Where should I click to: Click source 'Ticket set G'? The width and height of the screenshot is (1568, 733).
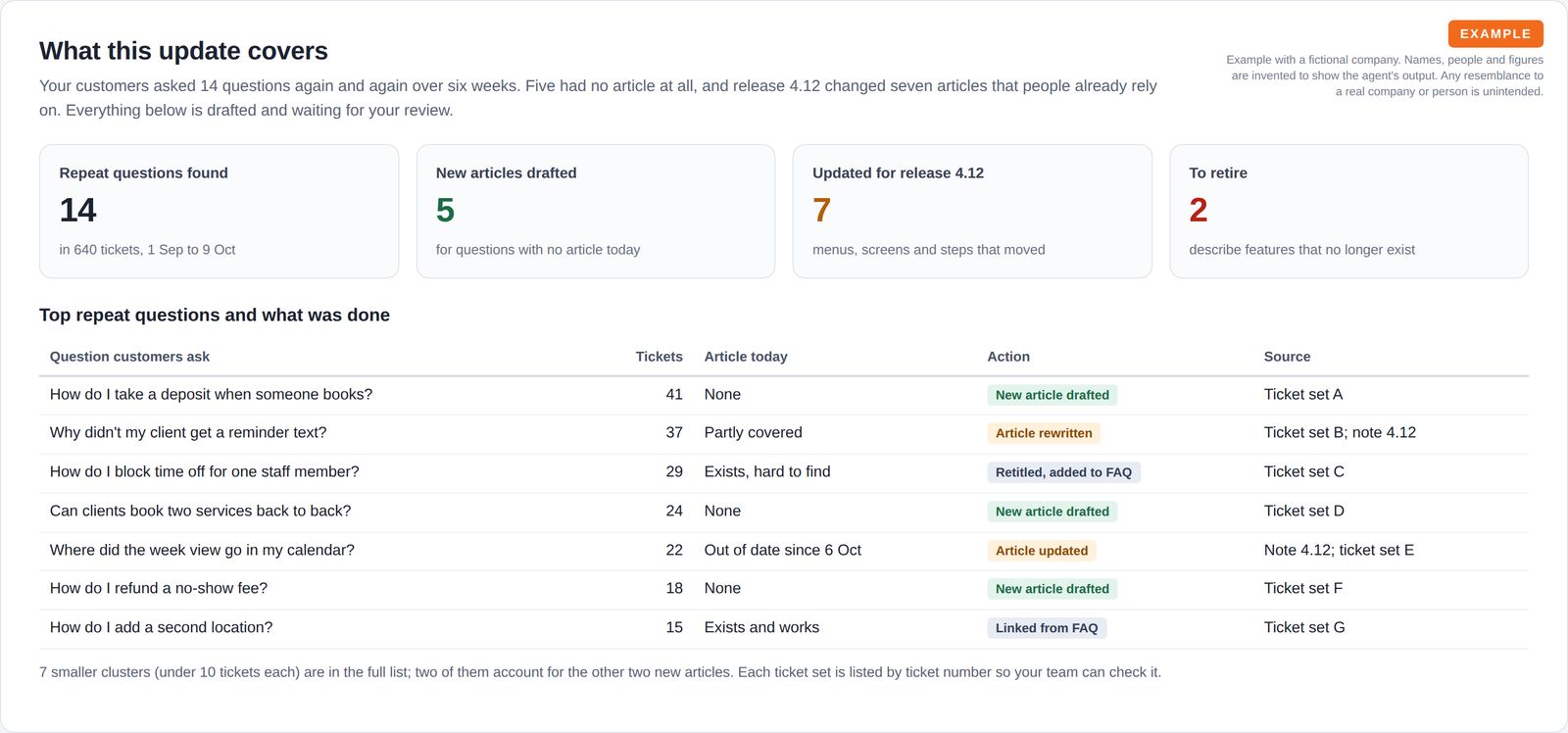[x=1304, y=627]
